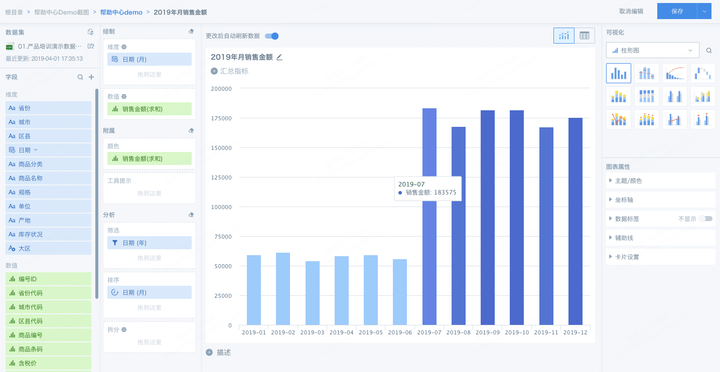Screen dimensions: 720x372
Task: Click the 2019-07 bar in chart
Action: click(x=429, y=217)
